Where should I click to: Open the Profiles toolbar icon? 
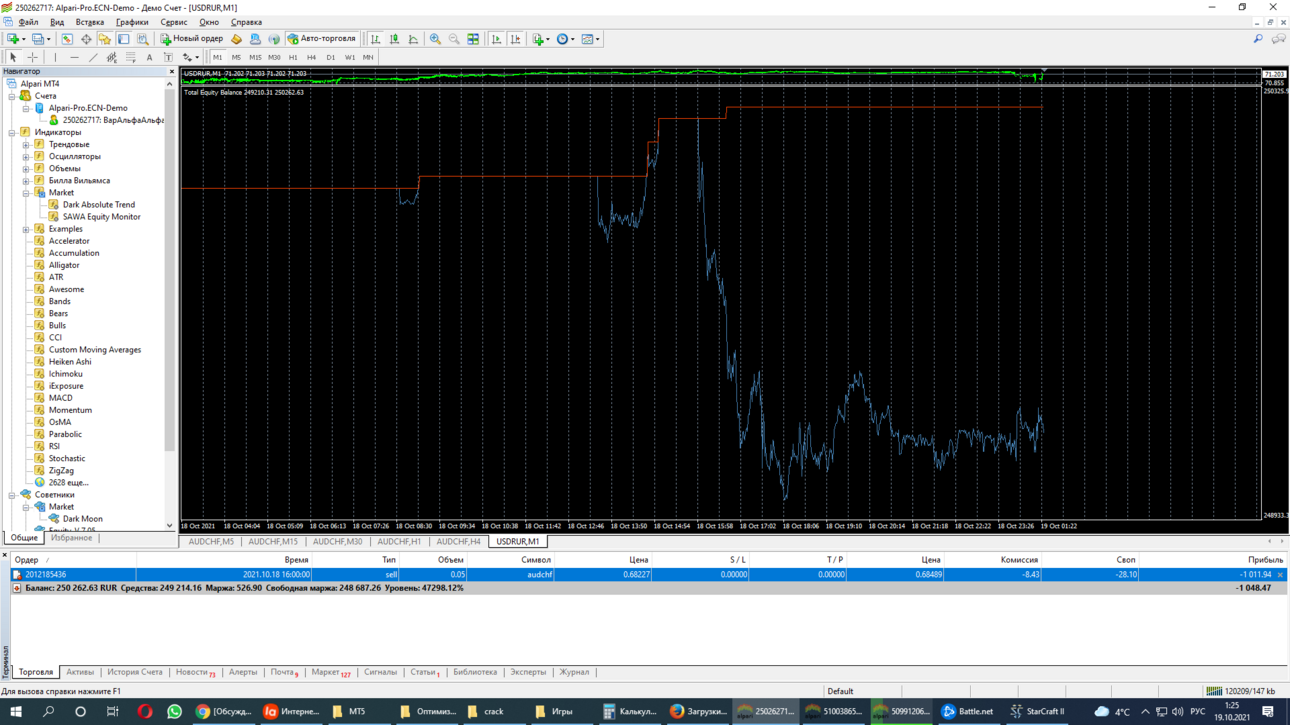(x=37, y=39)
